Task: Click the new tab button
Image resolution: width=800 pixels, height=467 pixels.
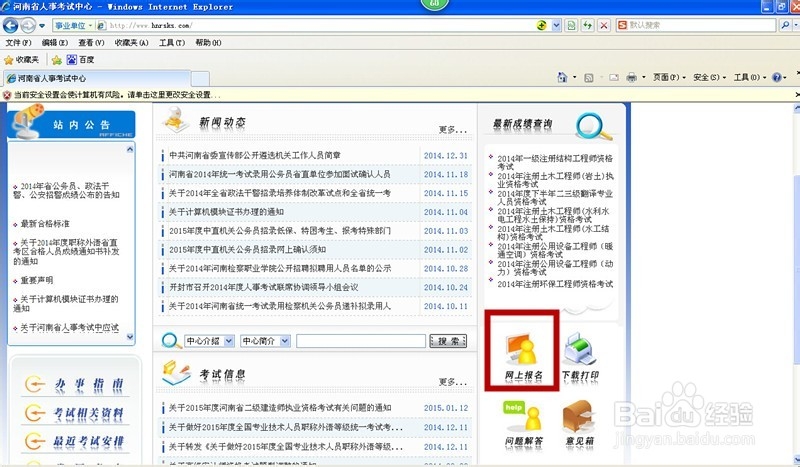Action: 200,79
